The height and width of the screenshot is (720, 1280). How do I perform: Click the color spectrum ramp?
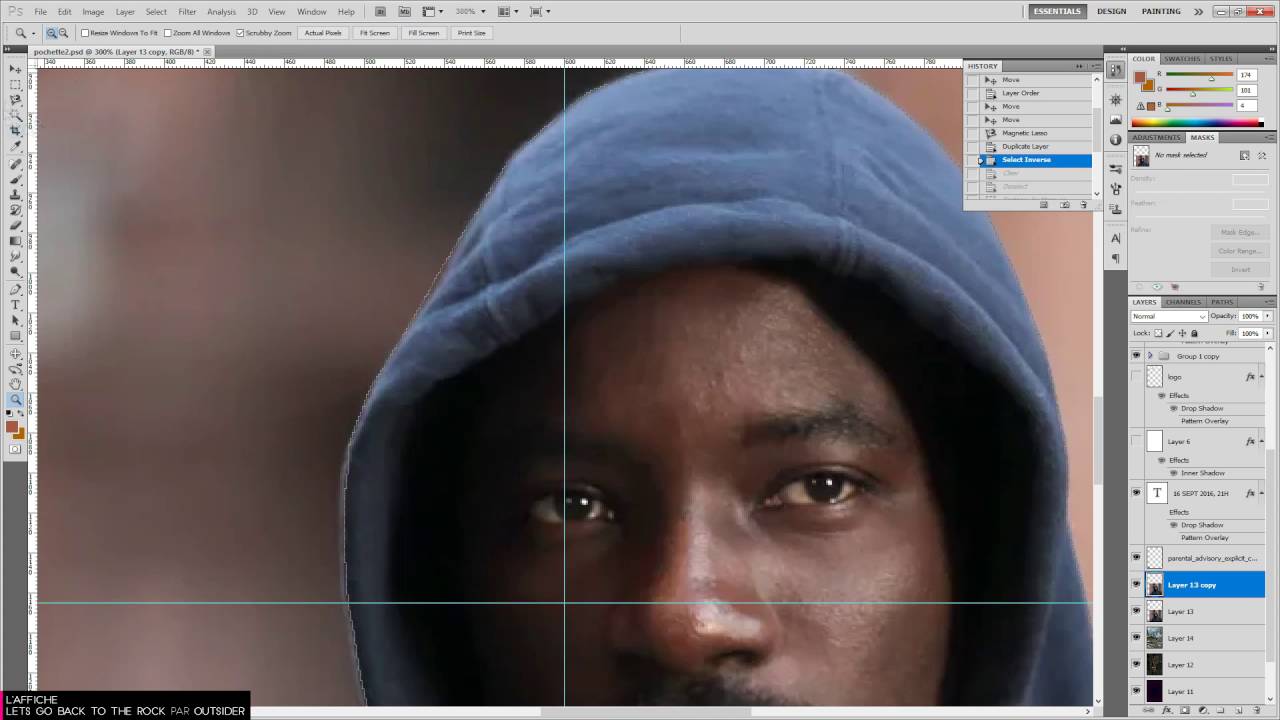(x=1197, y=123)
